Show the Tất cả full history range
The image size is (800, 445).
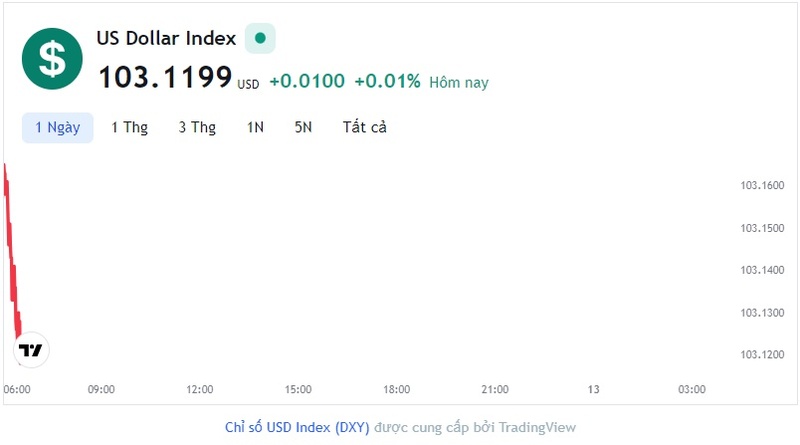[x=365, y=127]
